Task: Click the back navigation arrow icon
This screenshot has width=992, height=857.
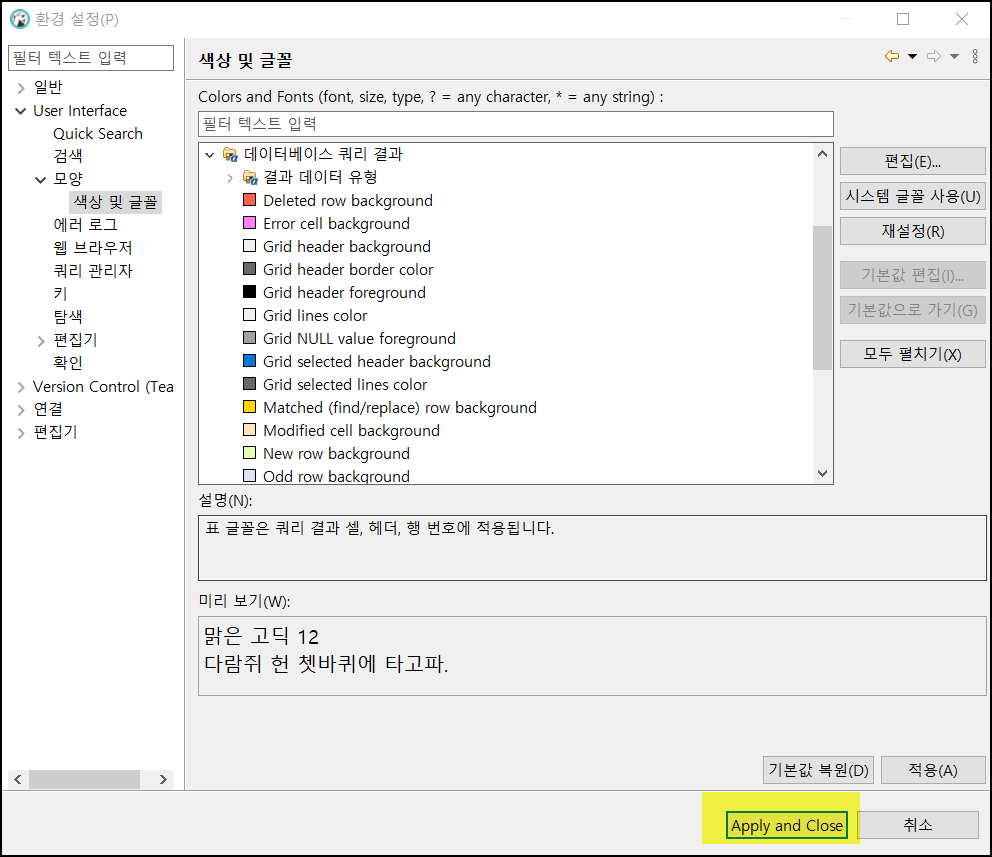Action: click(892, 56)
